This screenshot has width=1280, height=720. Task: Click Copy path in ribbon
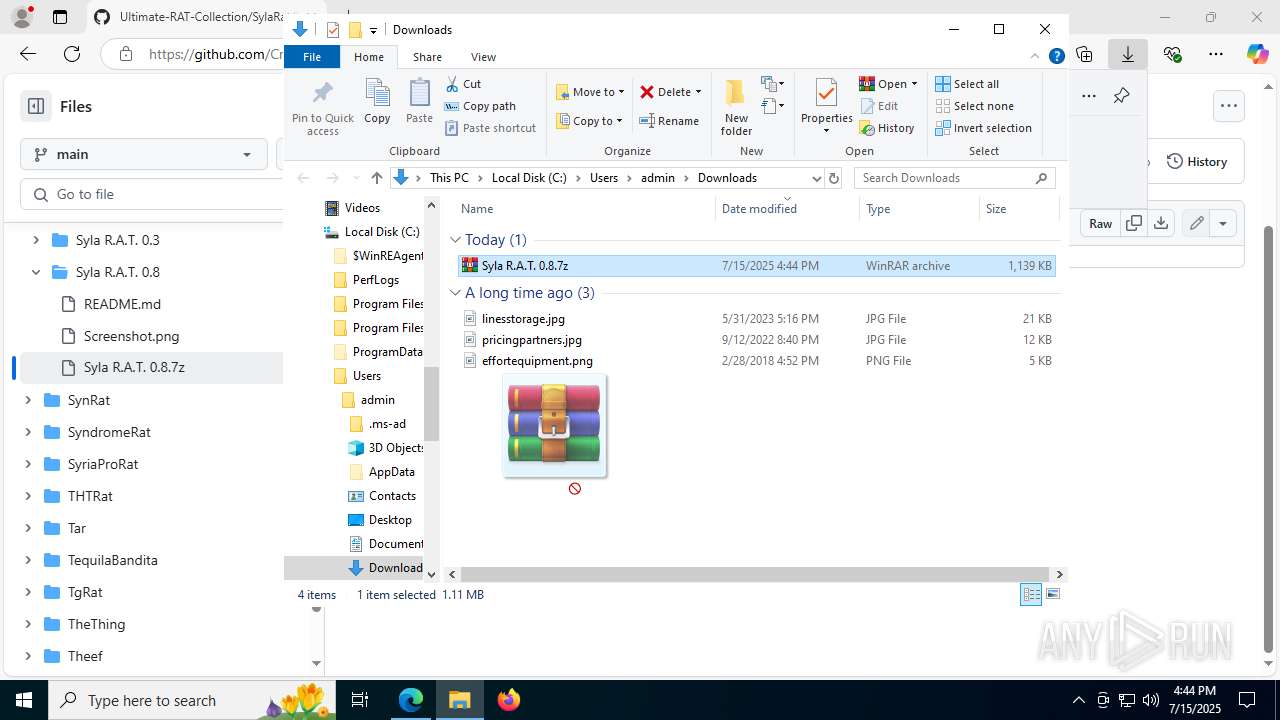(480, 106)
